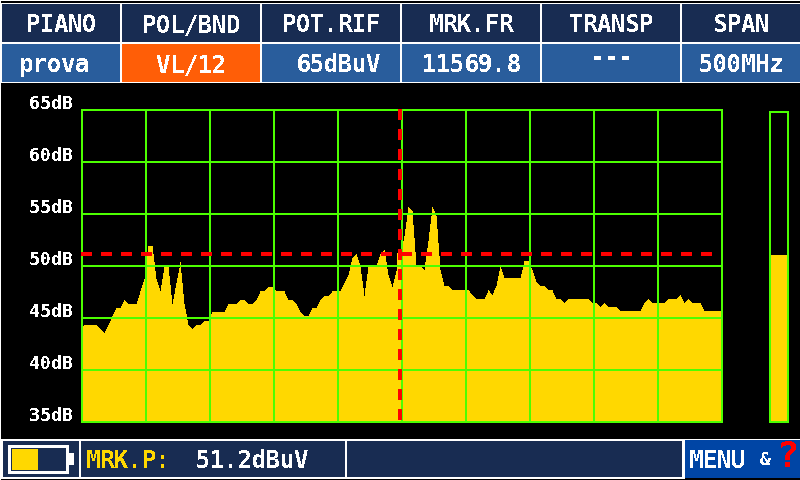
Task: Change the 500MHz span value
Action: [741, 63]
